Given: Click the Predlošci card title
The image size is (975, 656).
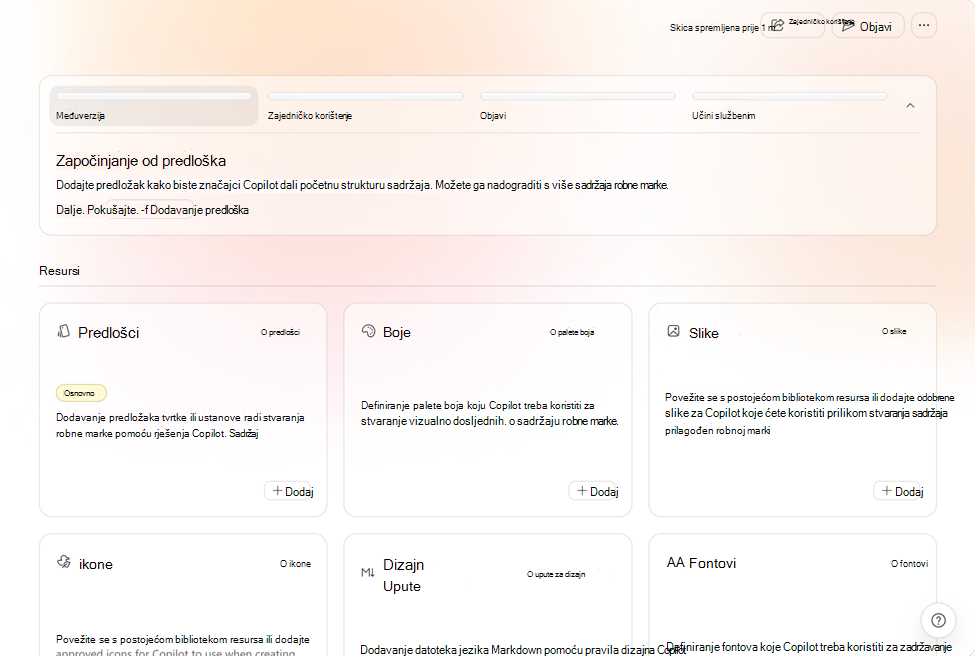Looking at the screenshot, I should [109, 333].
